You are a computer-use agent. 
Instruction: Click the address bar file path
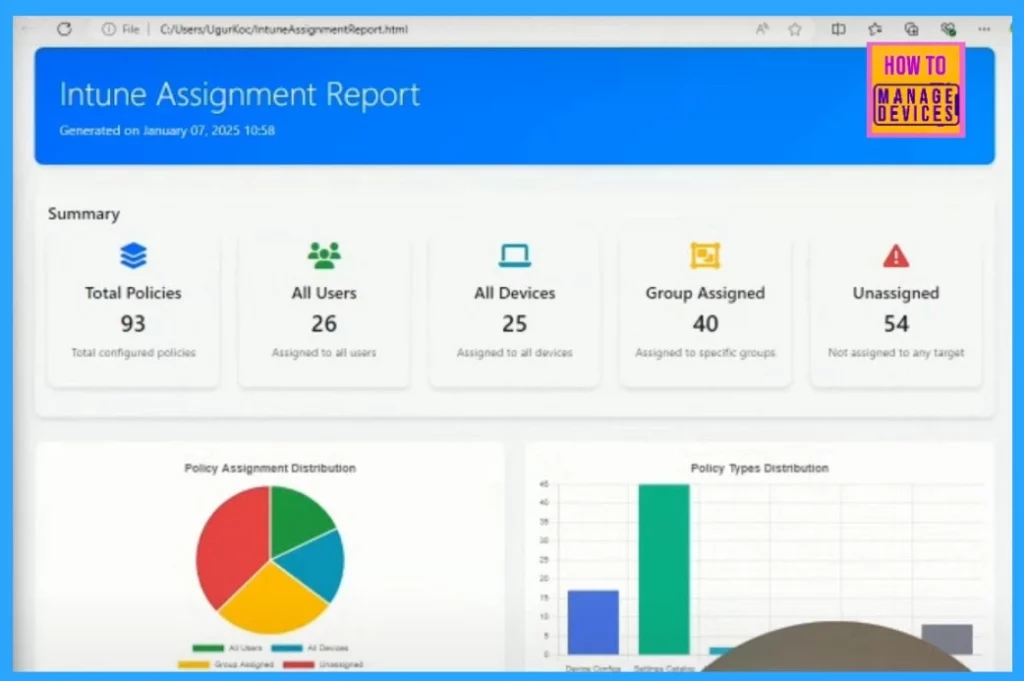click(x=283, y=29)
